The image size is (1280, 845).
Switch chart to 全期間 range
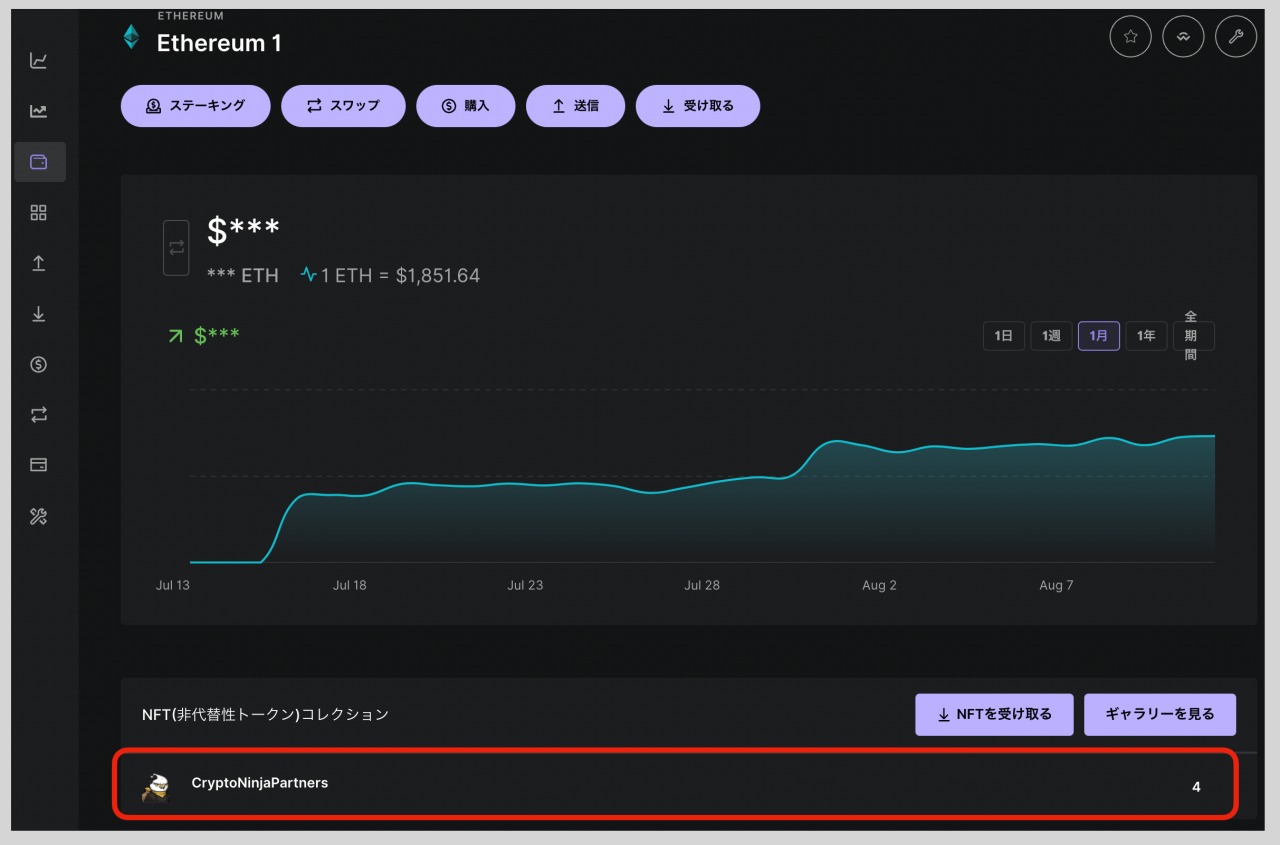pos(1192,336)
